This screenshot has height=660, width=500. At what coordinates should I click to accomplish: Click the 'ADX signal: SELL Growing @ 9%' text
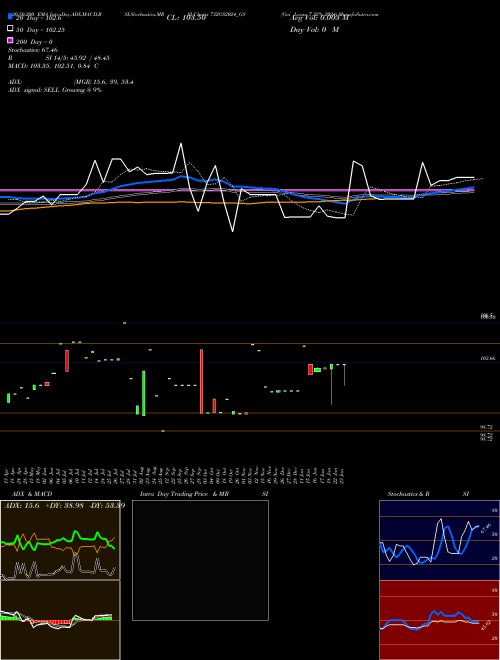click(x=55, y=90)
